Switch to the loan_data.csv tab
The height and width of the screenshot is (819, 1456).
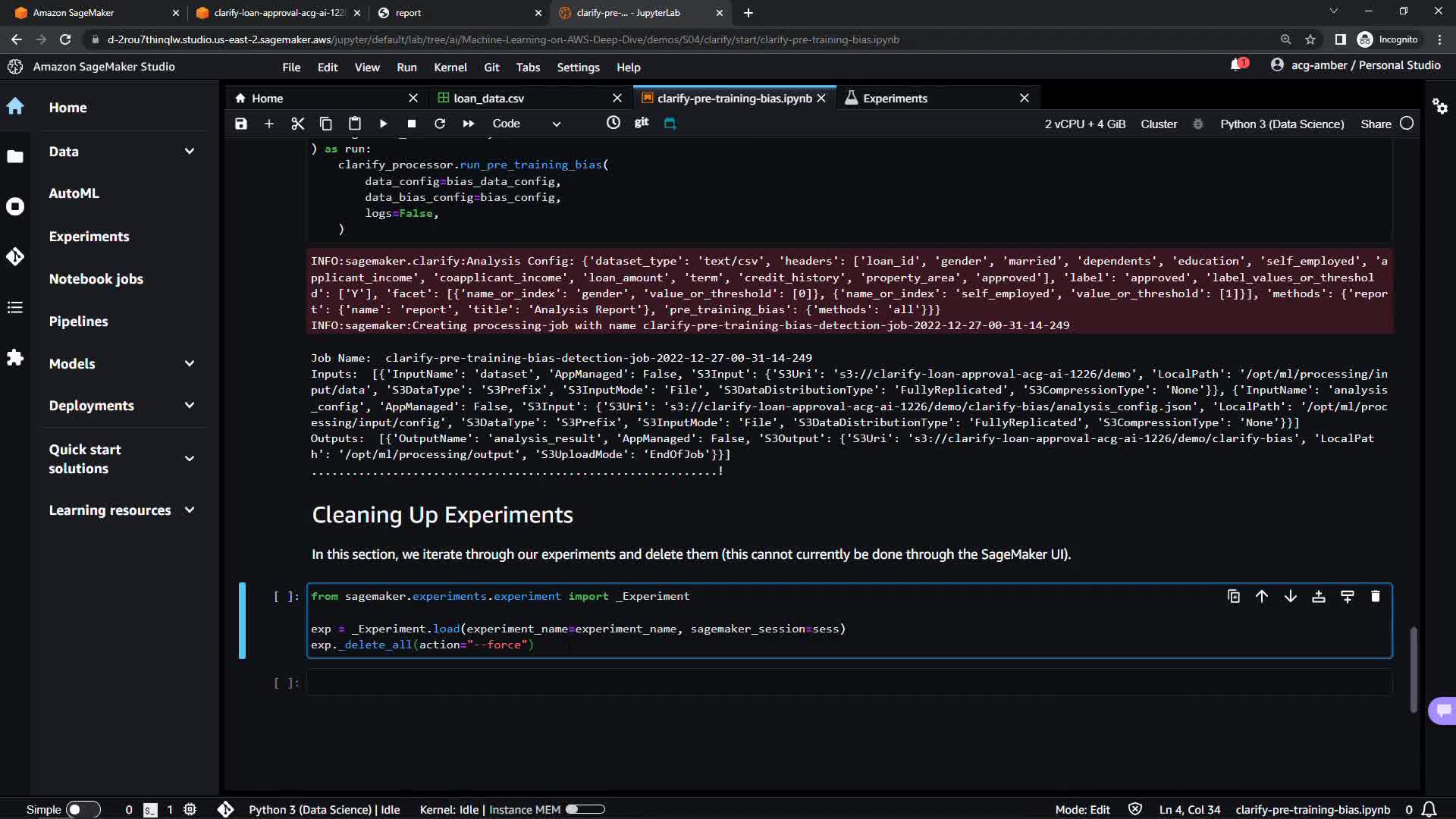488,99
